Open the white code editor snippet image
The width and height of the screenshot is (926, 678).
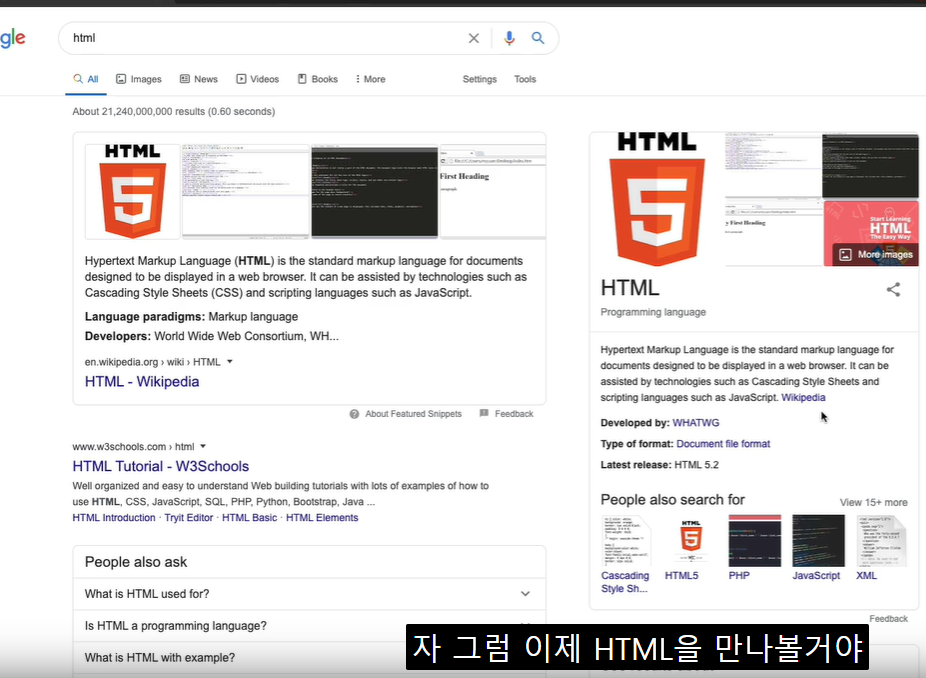(246, 192)
